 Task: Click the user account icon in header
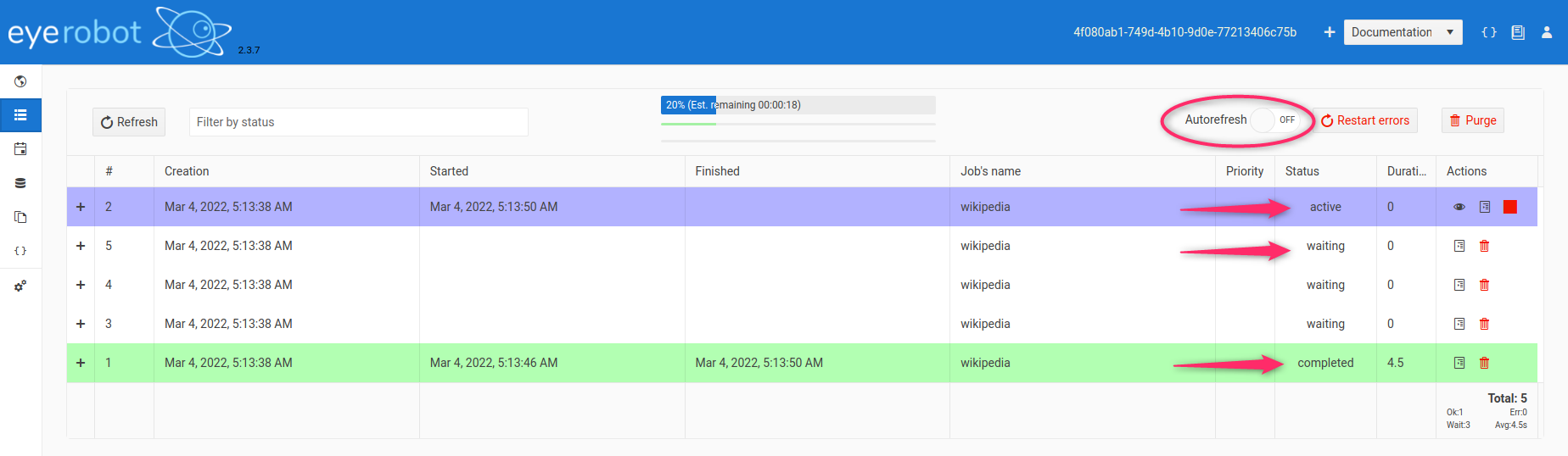[x=1546, y=32]
